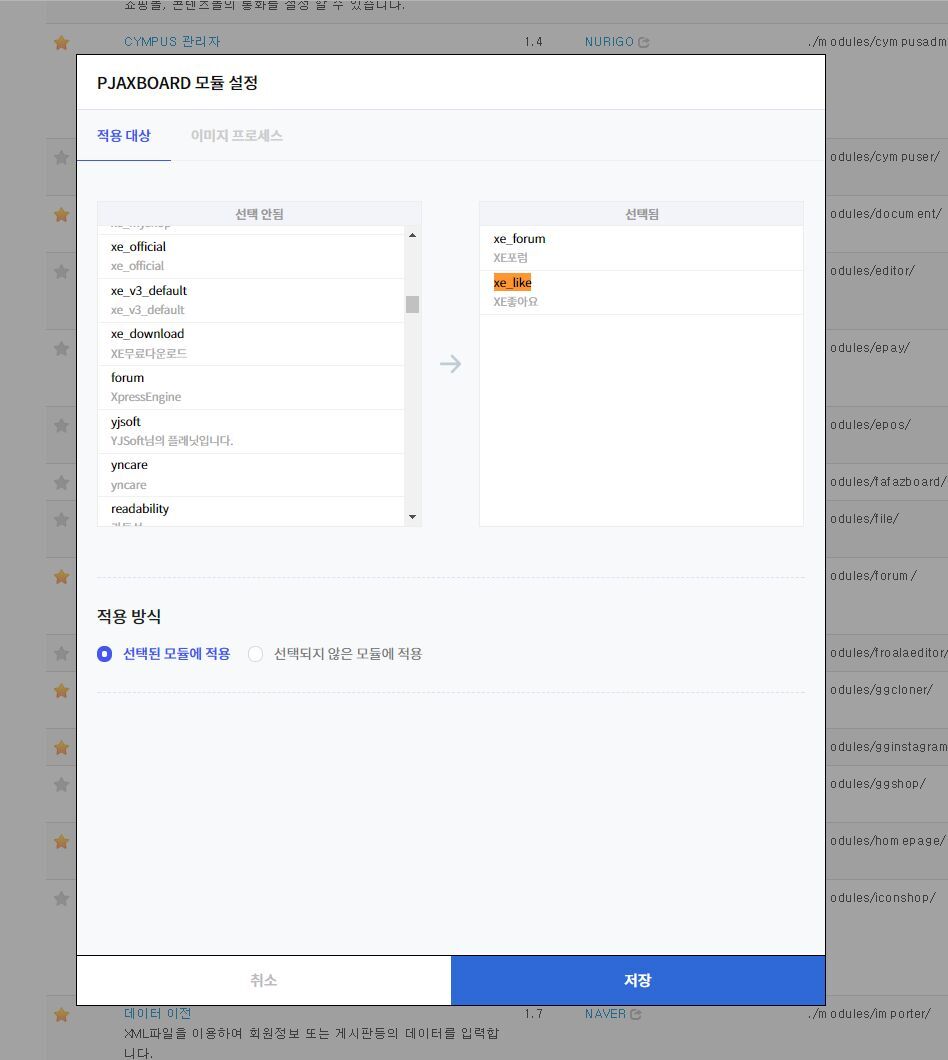This screenshot has height=1060, width=948.
Task: Toggle star in the modules/epay/ row
Action: pyautogui.click(x=62, y=349)
